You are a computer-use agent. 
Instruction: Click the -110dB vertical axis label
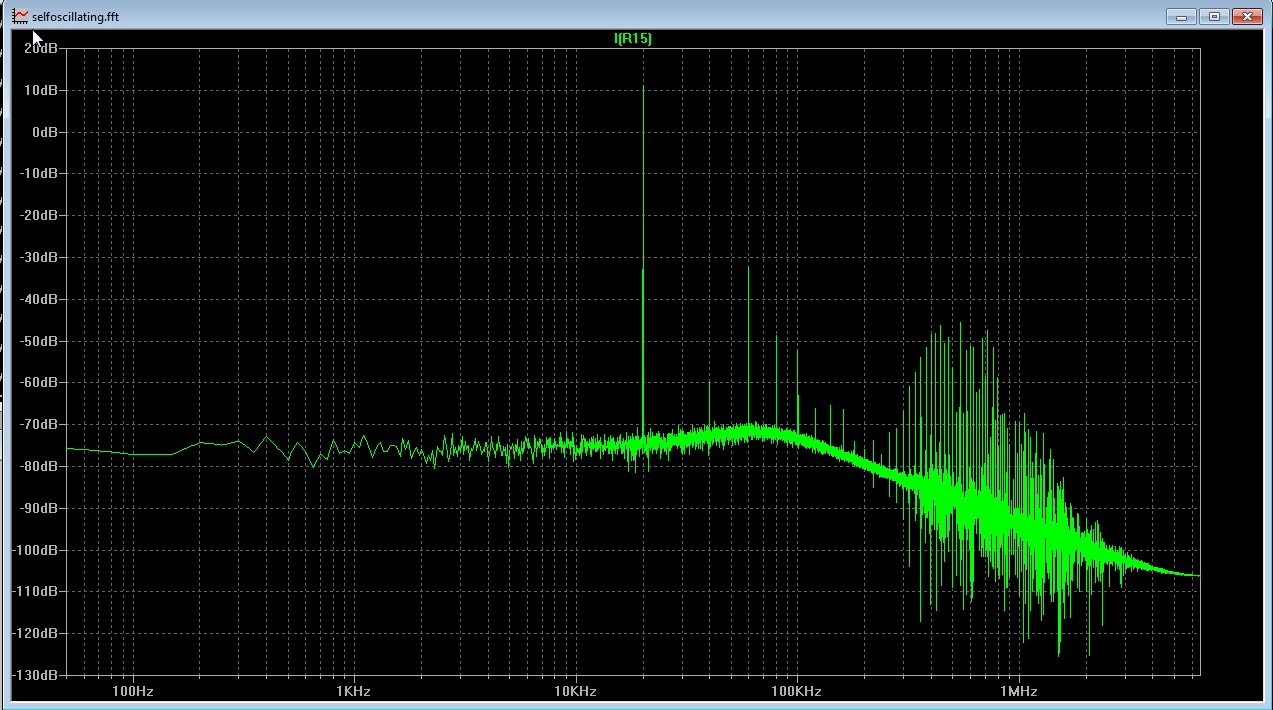[x=37, y=591]
